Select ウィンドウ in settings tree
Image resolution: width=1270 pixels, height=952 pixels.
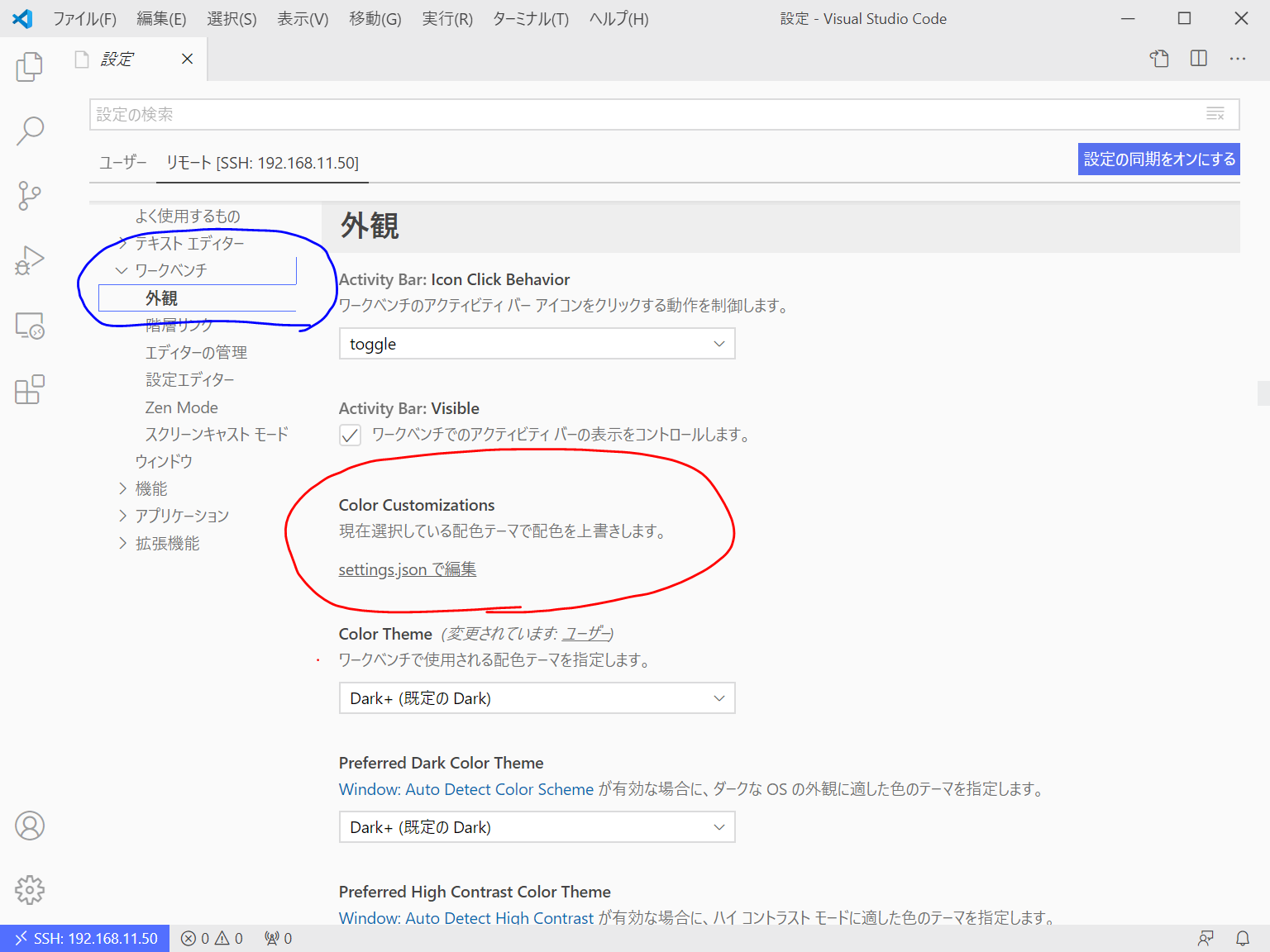click(164, 461)
